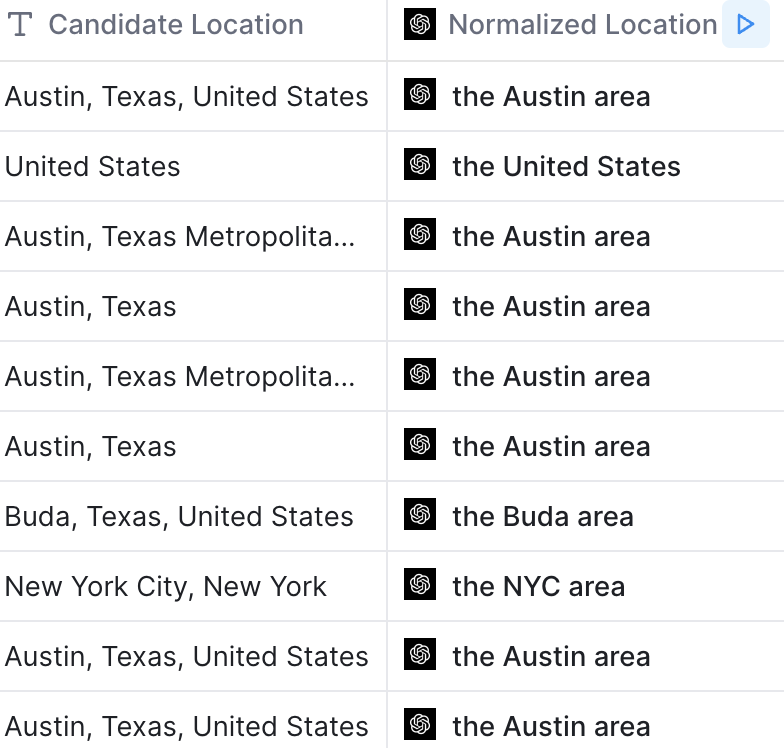Select the New York City, New York cell

pos(193,586)
